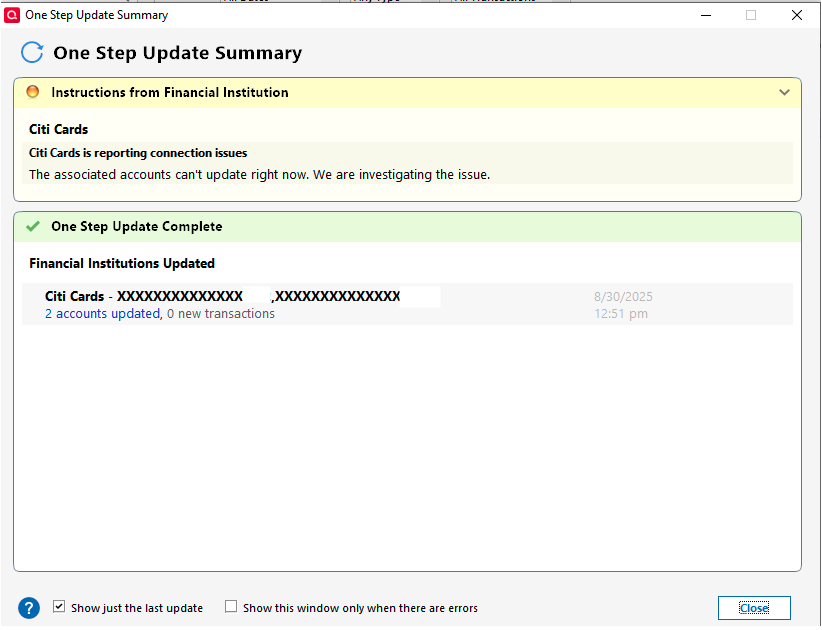Click the blue refresh icon beside heading
The width and height of the screenshot is (822, 630).
[x=32, y=52]
